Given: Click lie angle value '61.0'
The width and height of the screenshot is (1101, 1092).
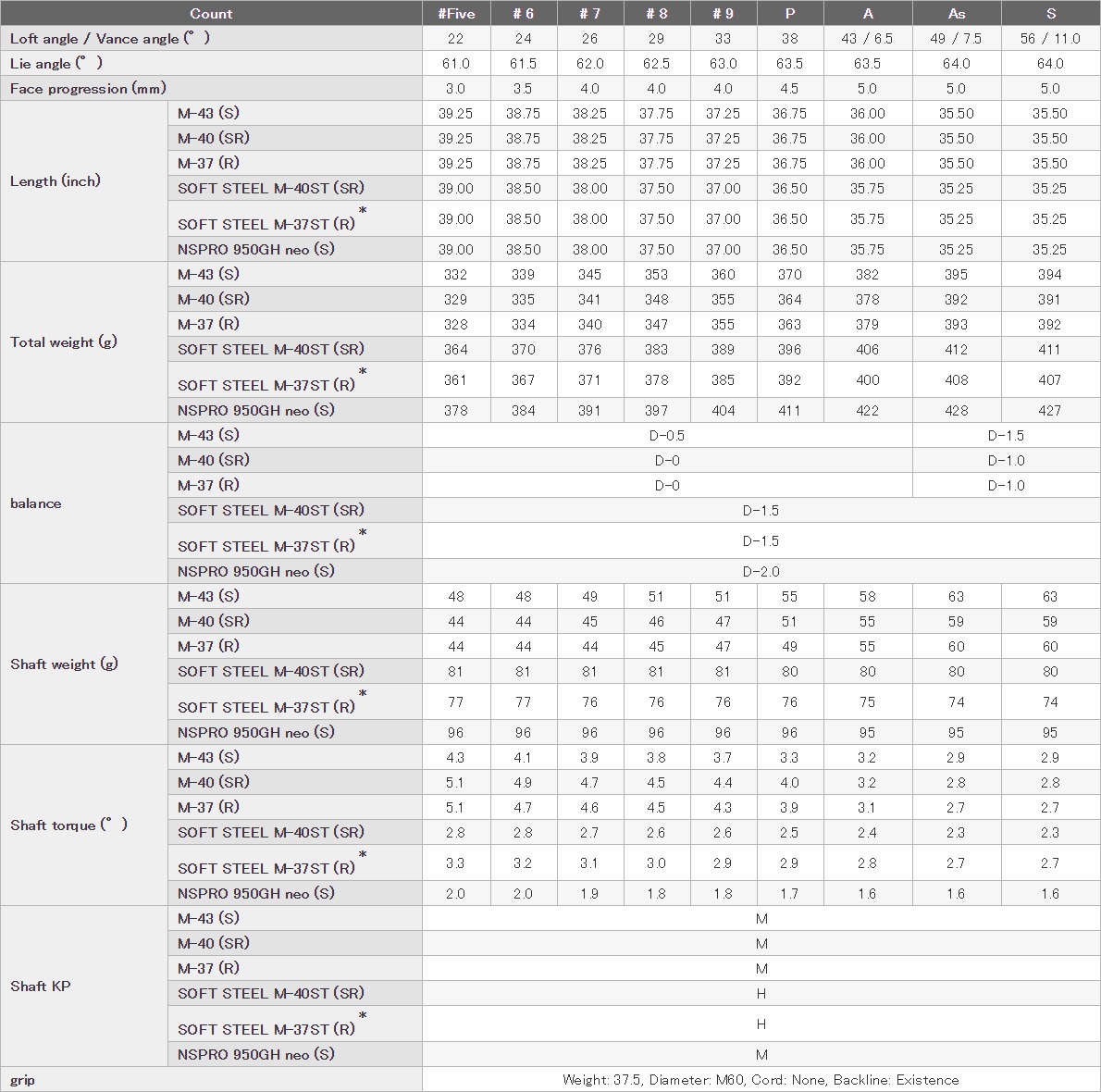Looking at the screenshot, I should [x=456, y=64].
